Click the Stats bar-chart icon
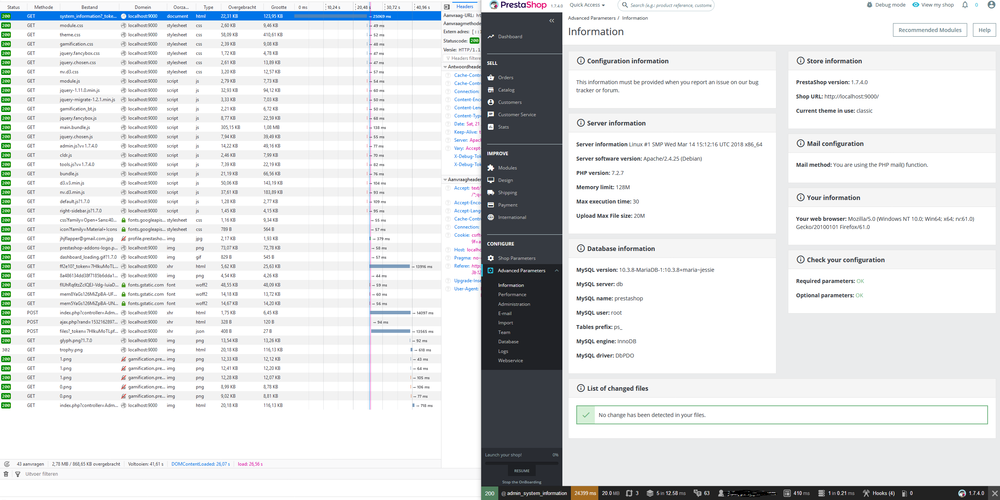Image resolution: width=1000 pixels, height=500 pixels. (490, 127)
